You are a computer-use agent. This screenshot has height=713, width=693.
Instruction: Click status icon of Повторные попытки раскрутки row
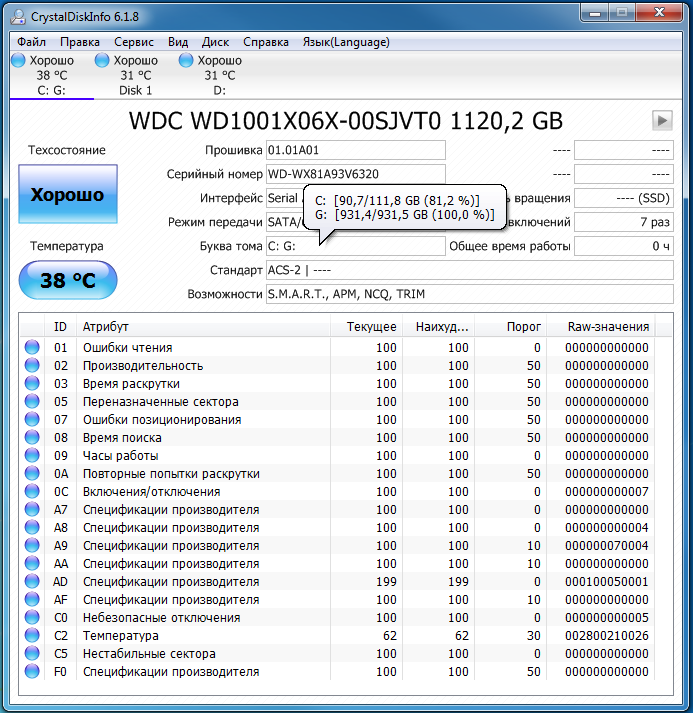coord(32,473)
